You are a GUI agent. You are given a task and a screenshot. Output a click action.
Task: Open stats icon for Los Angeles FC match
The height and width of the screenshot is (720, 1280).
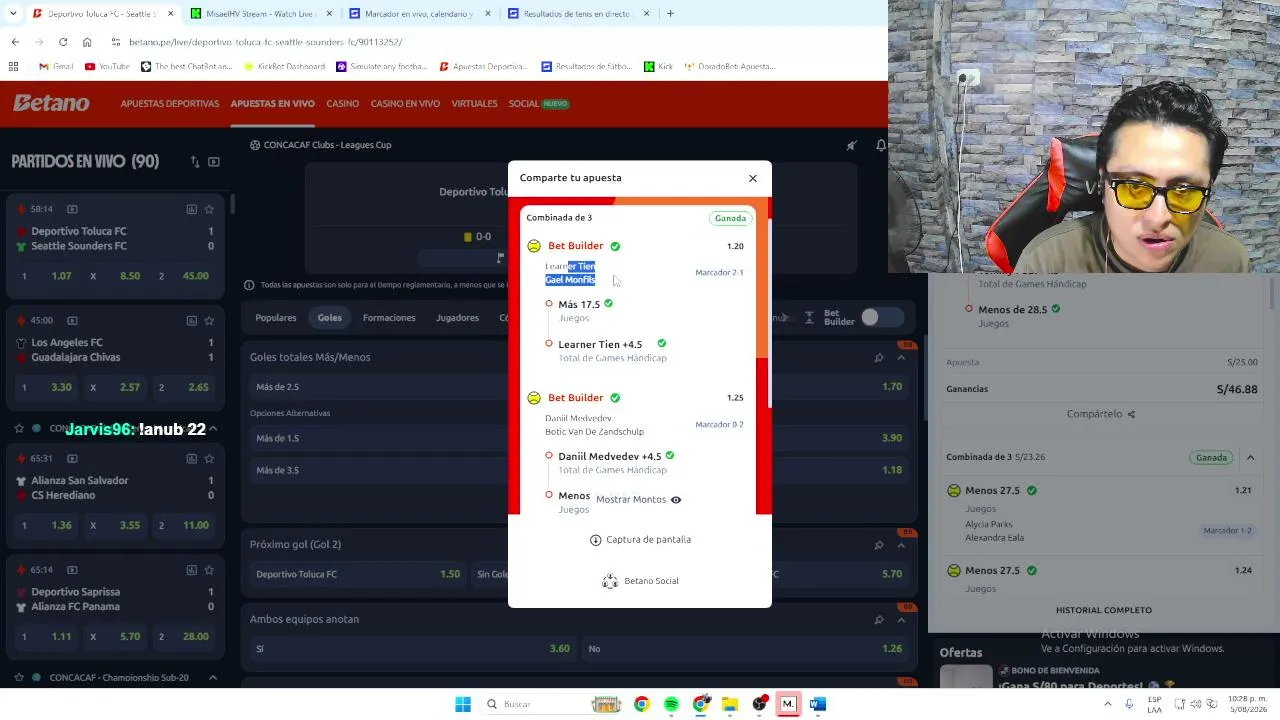click(191, 321)
